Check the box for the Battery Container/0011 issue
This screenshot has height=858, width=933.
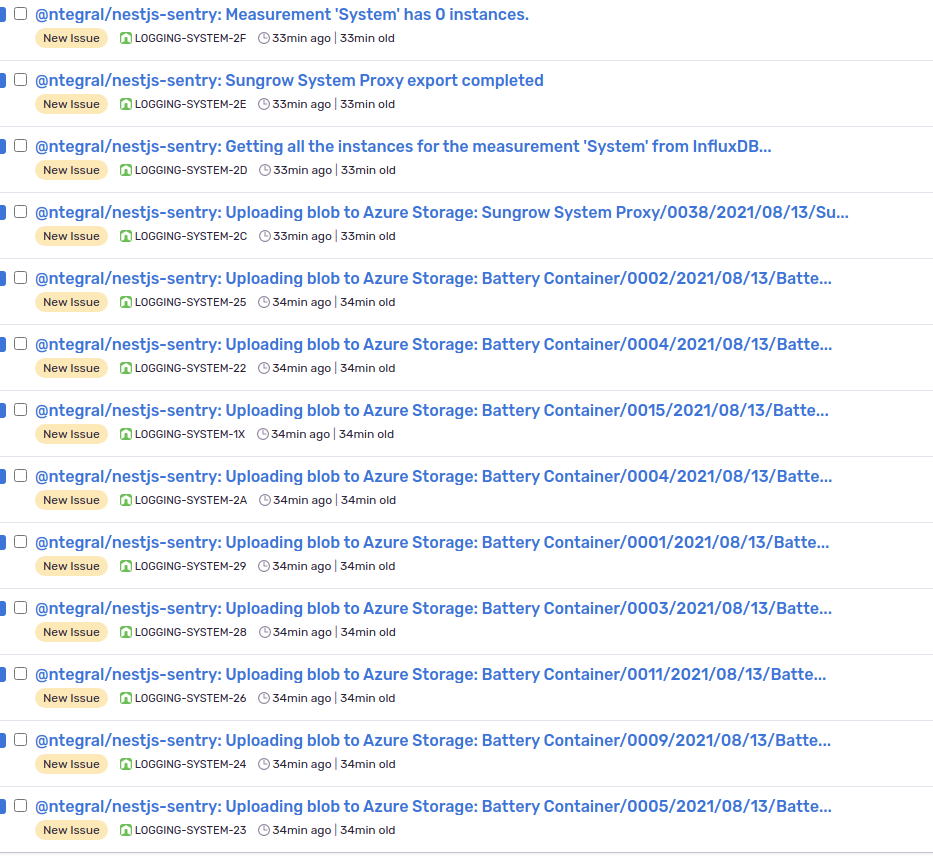pos(21,674)
